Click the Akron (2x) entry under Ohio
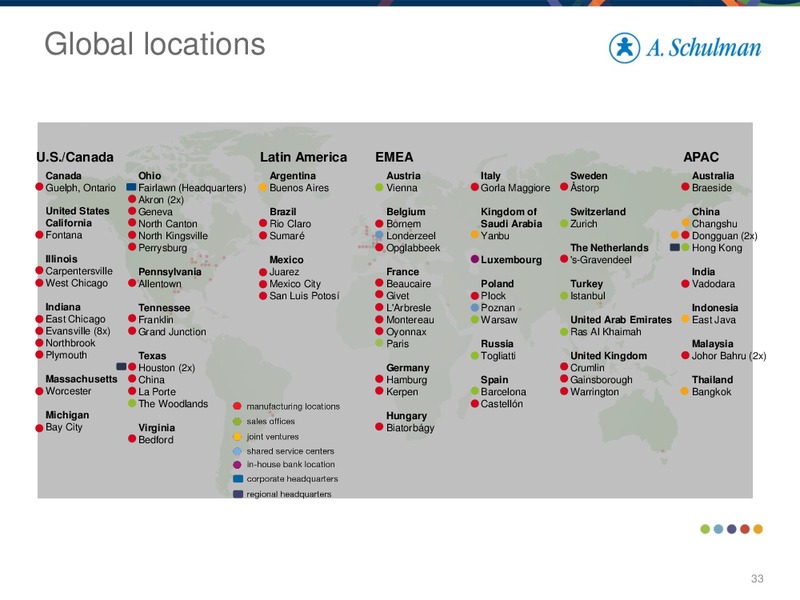Screen dimensions: 800x600 point(161,199)
